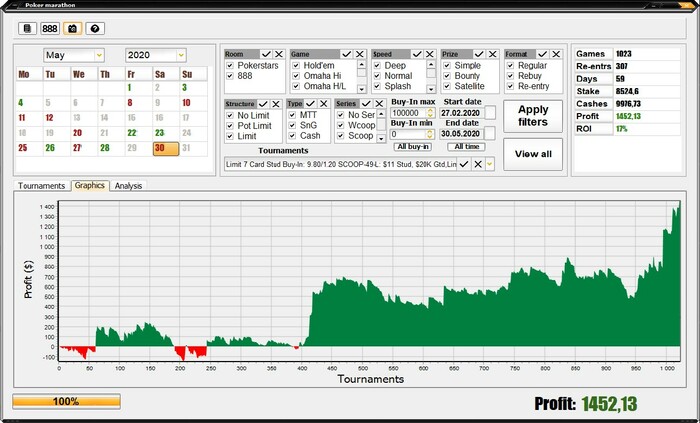Image resolution: width=700 pixels, height=423 pixels.
Task: Toggle the Rebuy format checkbox
Action: pos(510,76)
